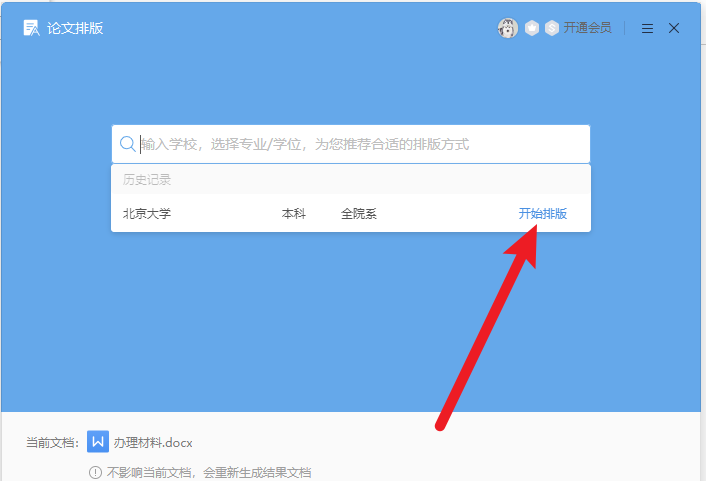Click the hexagon S coin badge
Viewport: 706px width, 481px height.
tap(552, 28)
